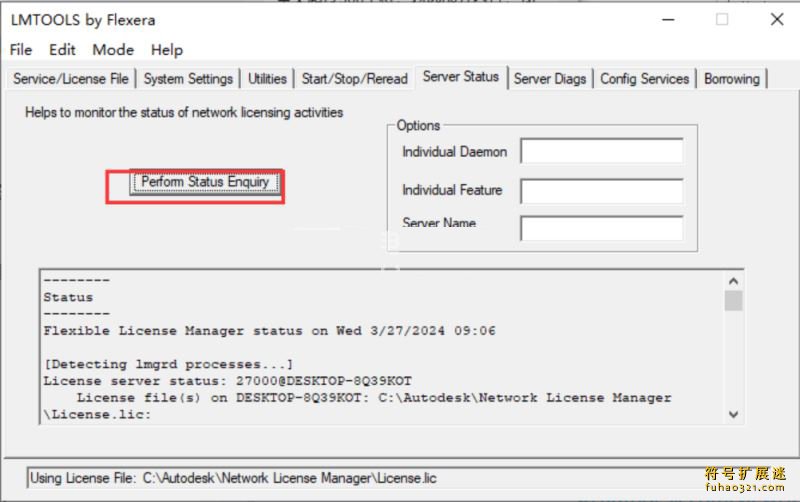Switch to the System Settings tab
The image size is (800, 502).
[188, 79]
